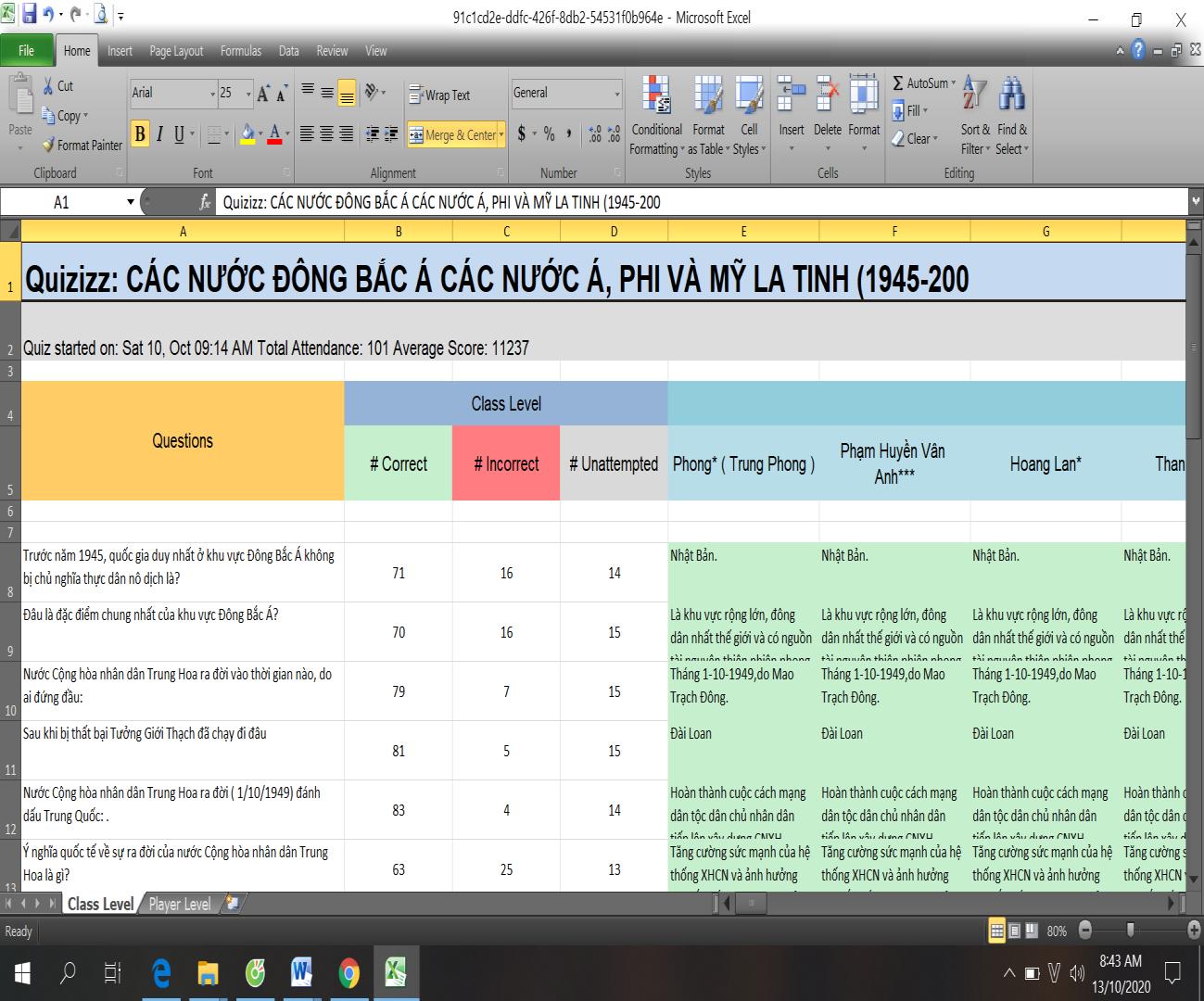Click Increase Indent icon
This screenshot has width=1204, height=1001.
tap(392, 135)
